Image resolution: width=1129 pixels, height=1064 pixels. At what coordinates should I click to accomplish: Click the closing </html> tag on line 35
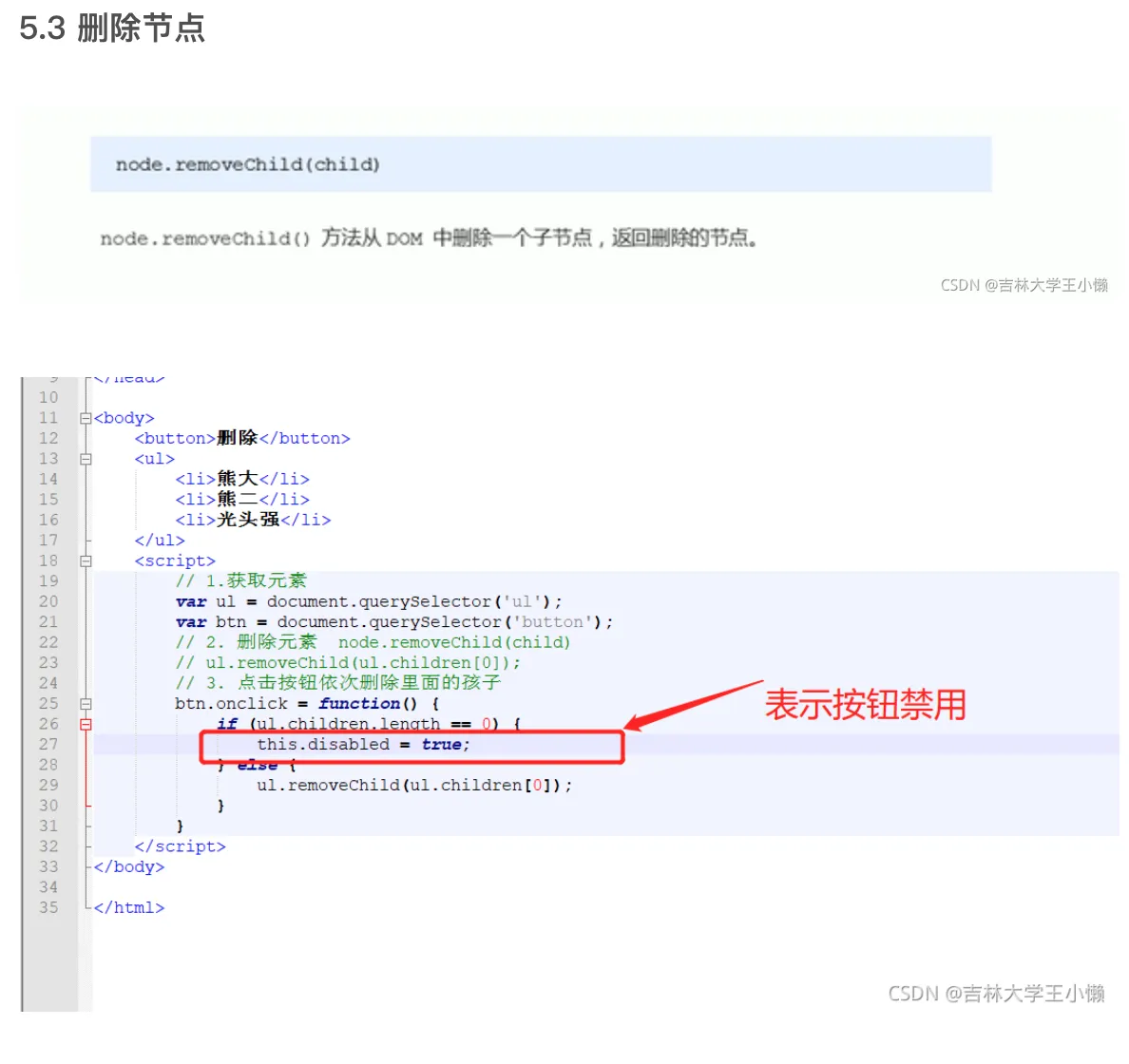click(x=128, y=907)
